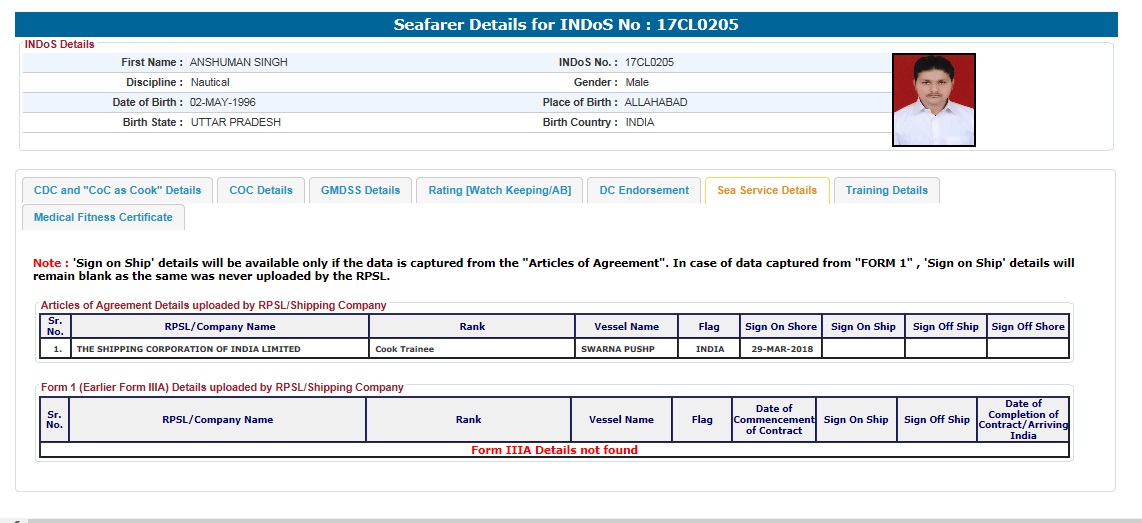Open the GMDSS Details tab
The image size is (1142, 523).
360,190
